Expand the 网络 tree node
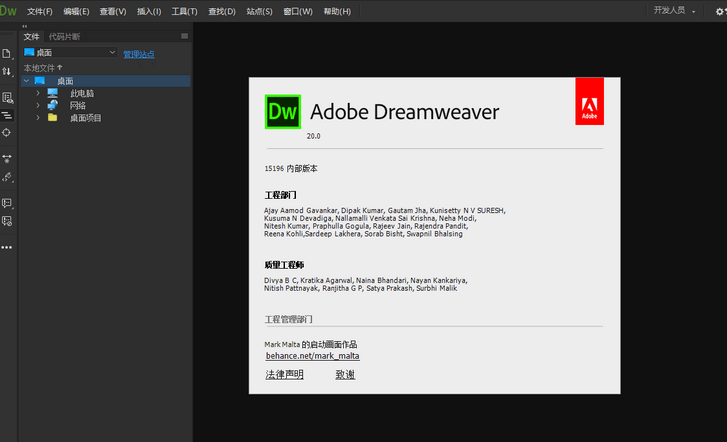Image resolution: width=727 pixels, height=442 pixels. click(x=38, y=105)
